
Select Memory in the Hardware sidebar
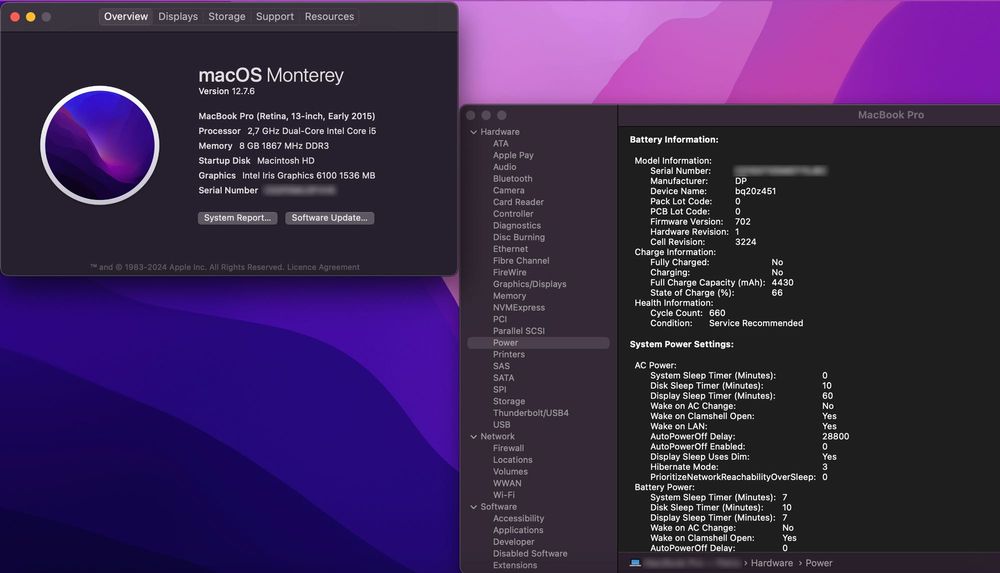coord(510,296)
